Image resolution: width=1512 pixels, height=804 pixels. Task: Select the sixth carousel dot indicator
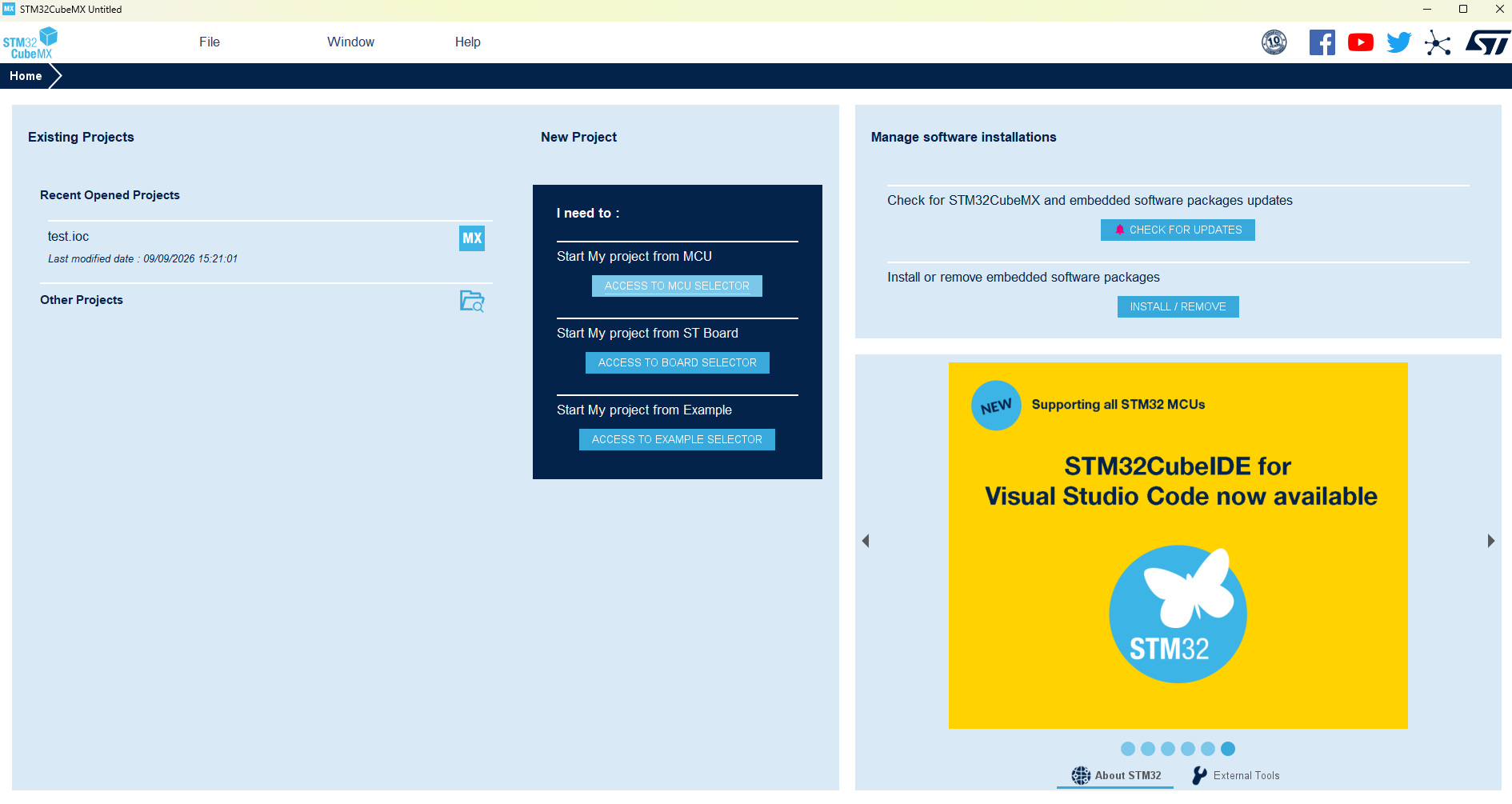coord(1228,749)
